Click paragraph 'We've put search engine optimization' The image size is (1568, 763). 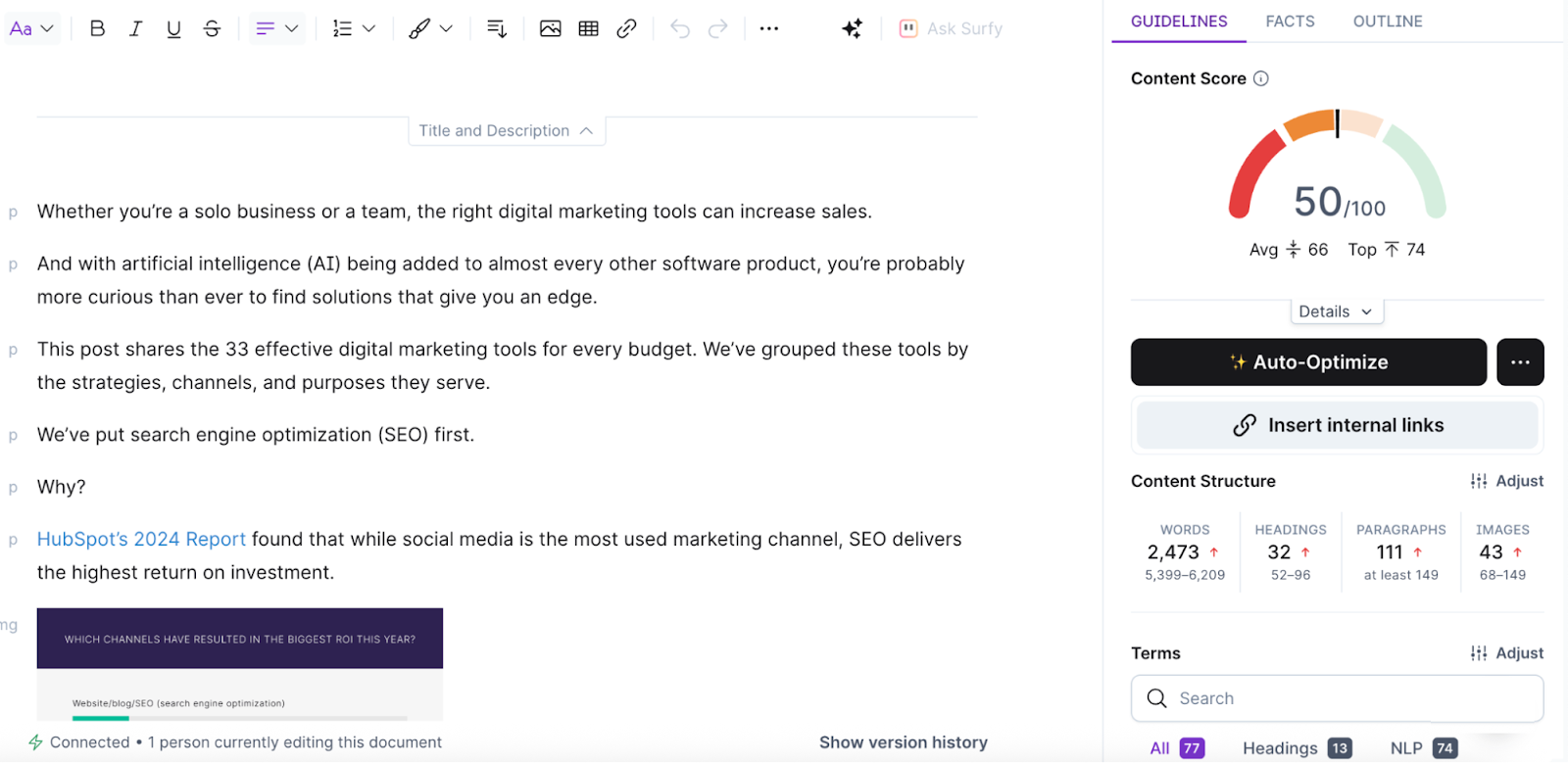256,435
